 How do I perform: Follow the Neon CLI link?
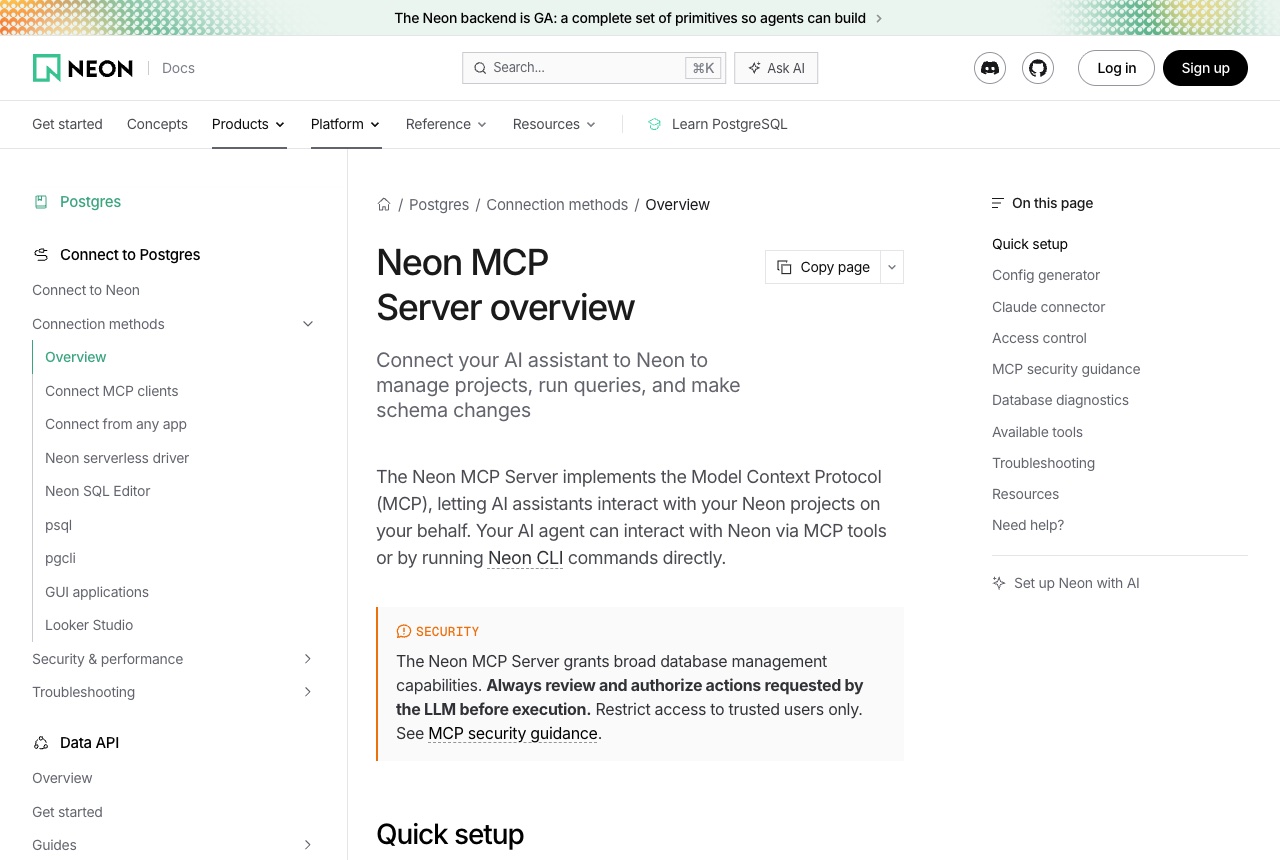pos(525,558)
